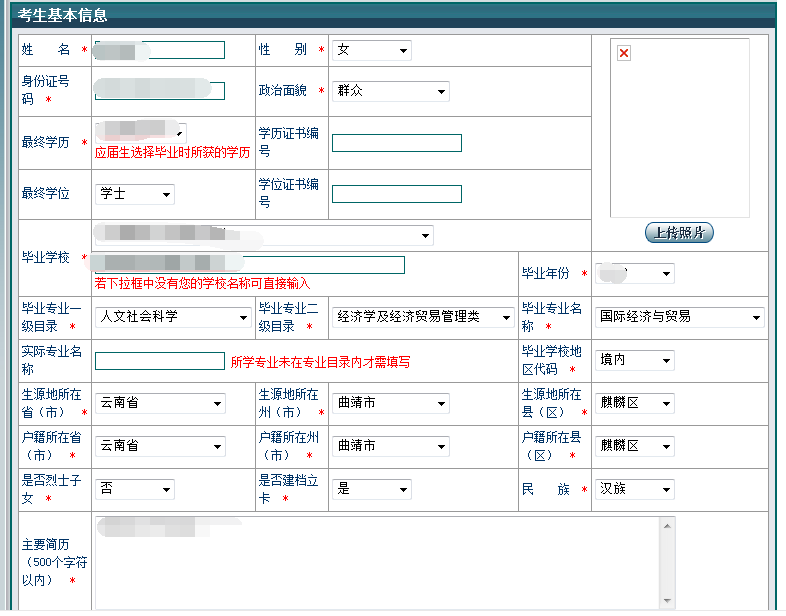The width and height of the screenshot is (786, 616).
Task: Open 户籍所在县(区) district dropdown
Action: pos(634,446)
